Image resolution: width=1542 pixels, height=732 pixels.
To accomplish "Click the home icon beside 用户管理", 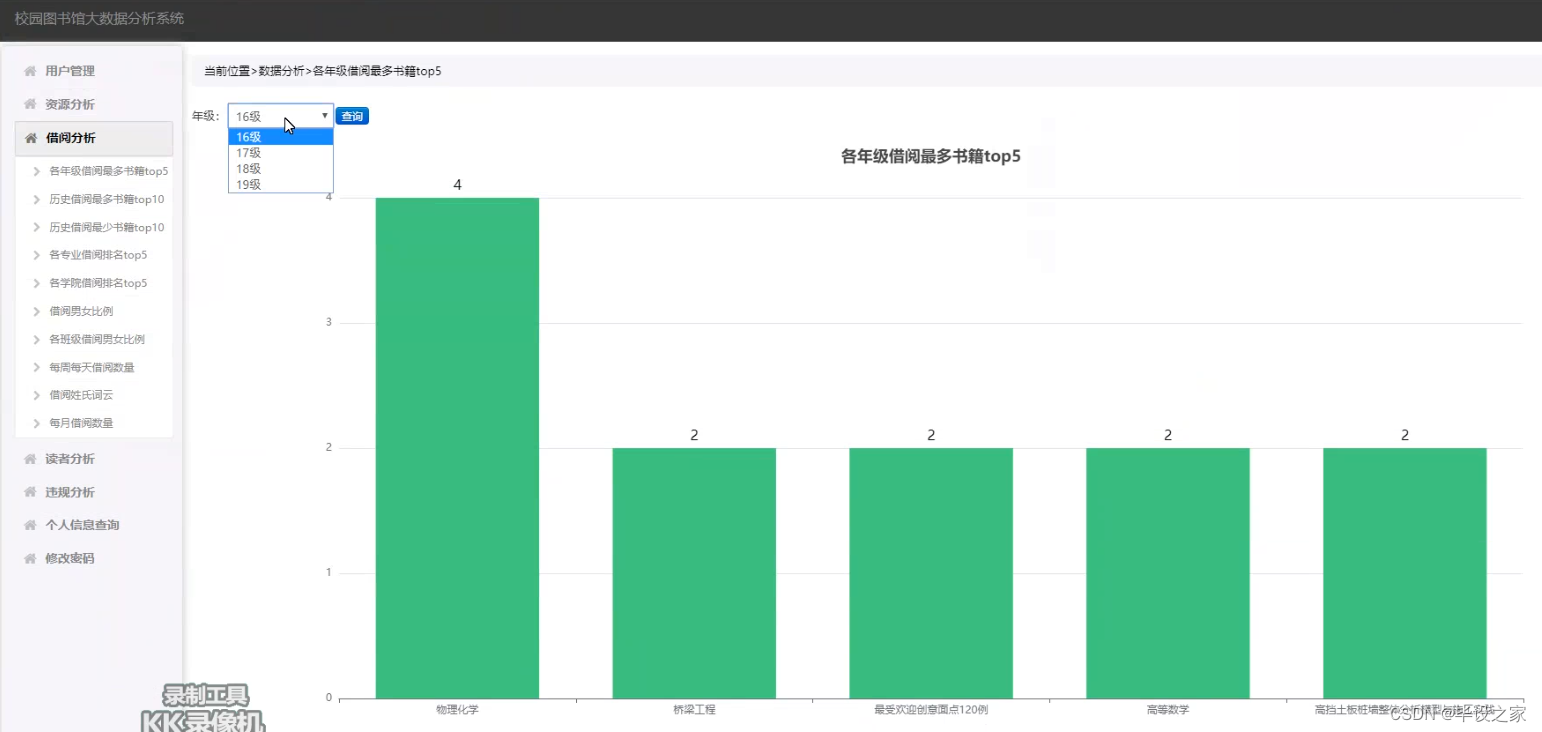I will point(31,71).
